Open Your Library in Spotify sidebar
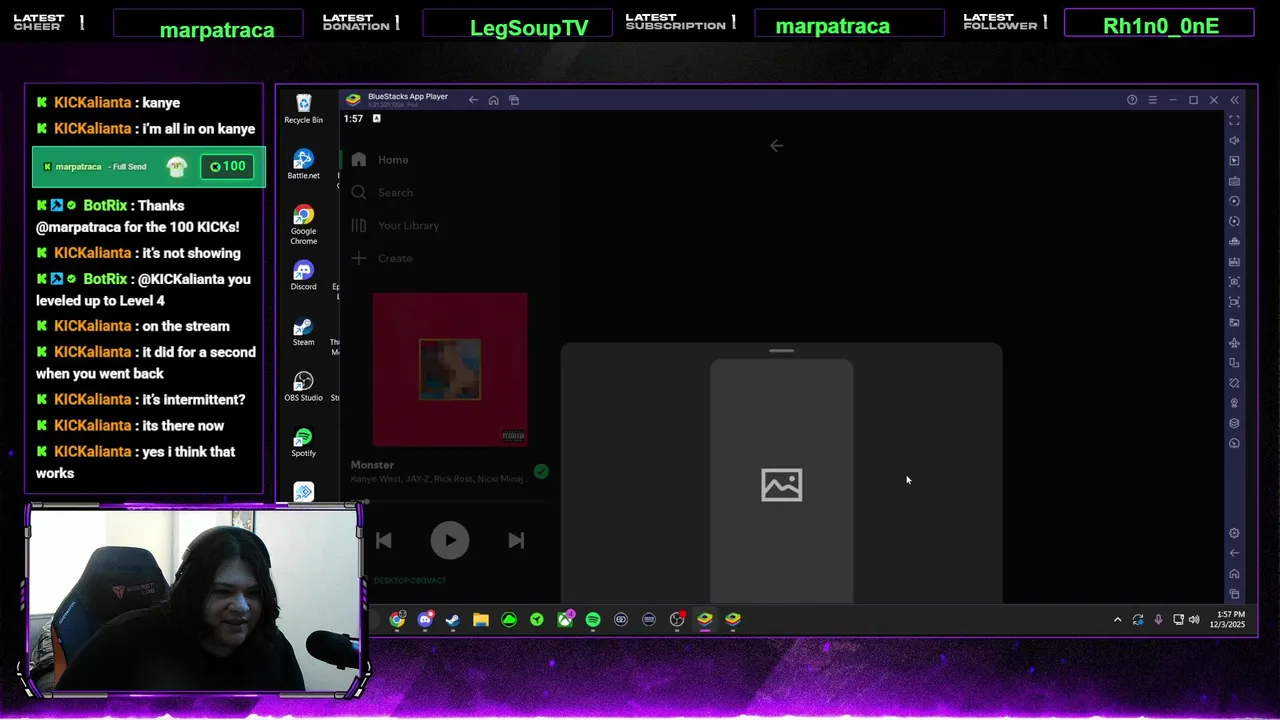This screenshot has width=1280, height=720. click(x=395, y=225)
